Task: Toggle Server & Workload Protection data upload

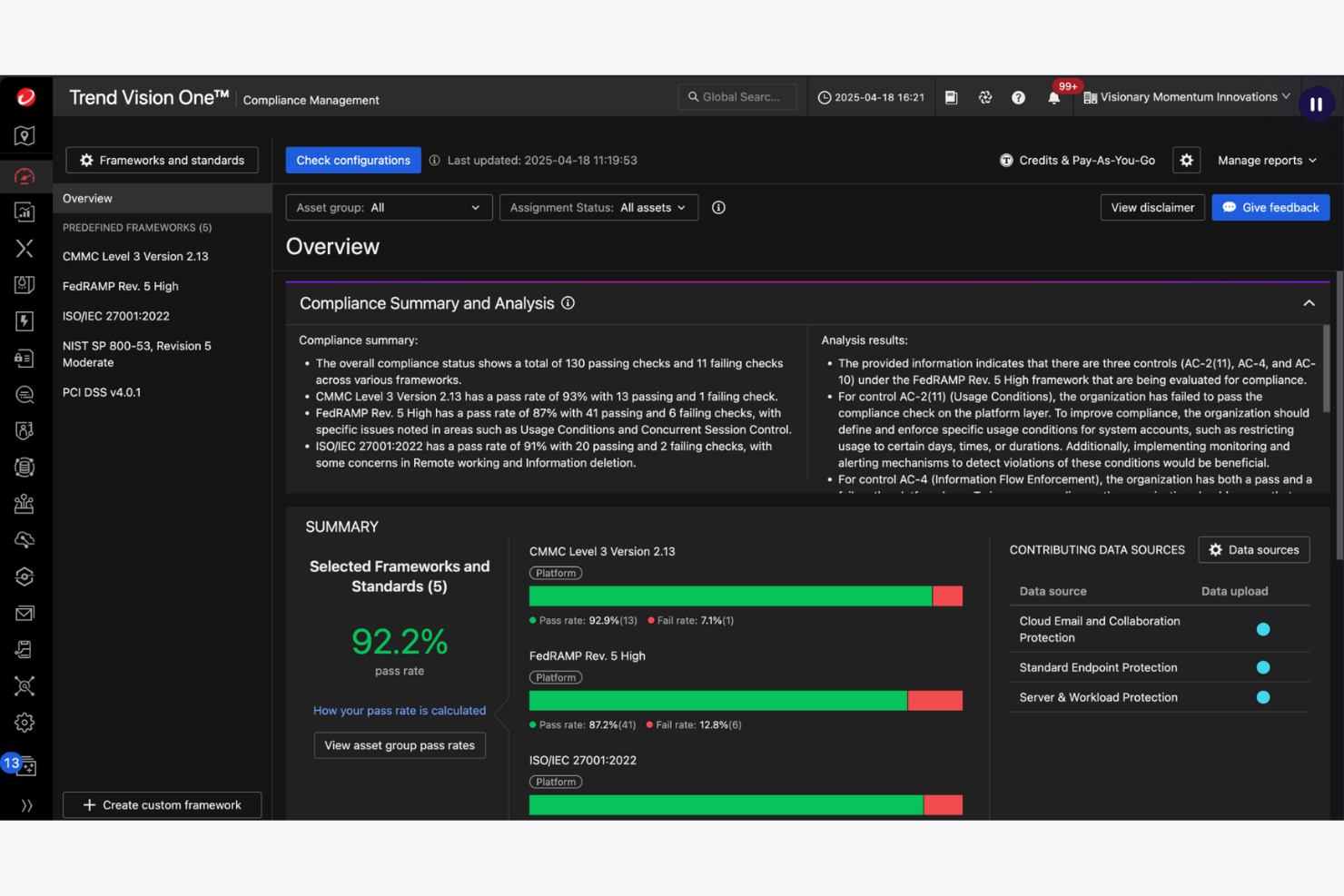Action: (1263, 697)
